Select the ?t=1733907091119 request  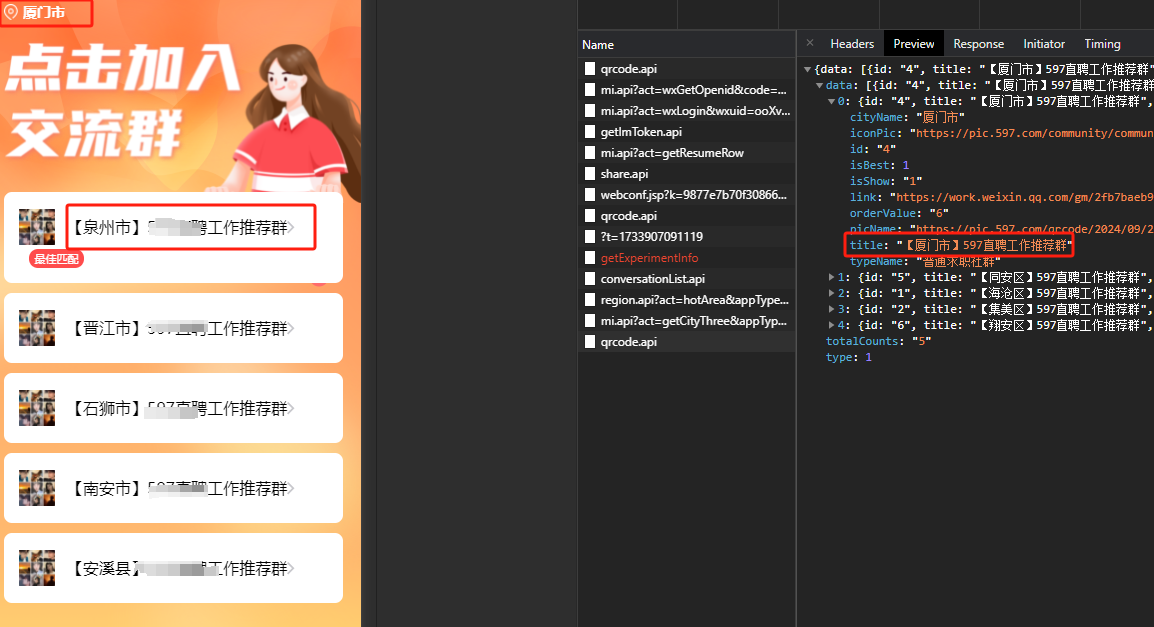686,236
